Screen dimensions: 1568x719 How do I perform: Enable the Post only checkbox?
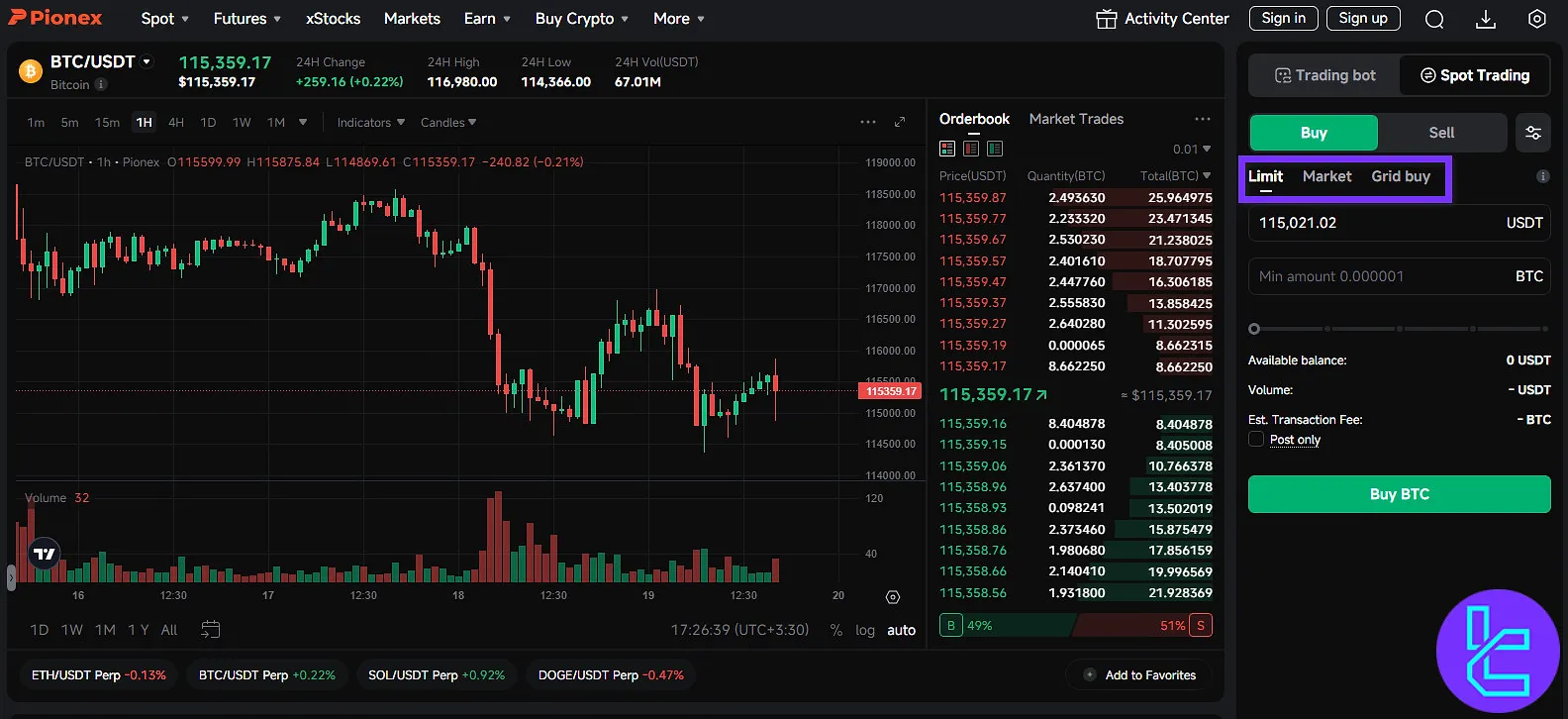(x=1256, y=440)
